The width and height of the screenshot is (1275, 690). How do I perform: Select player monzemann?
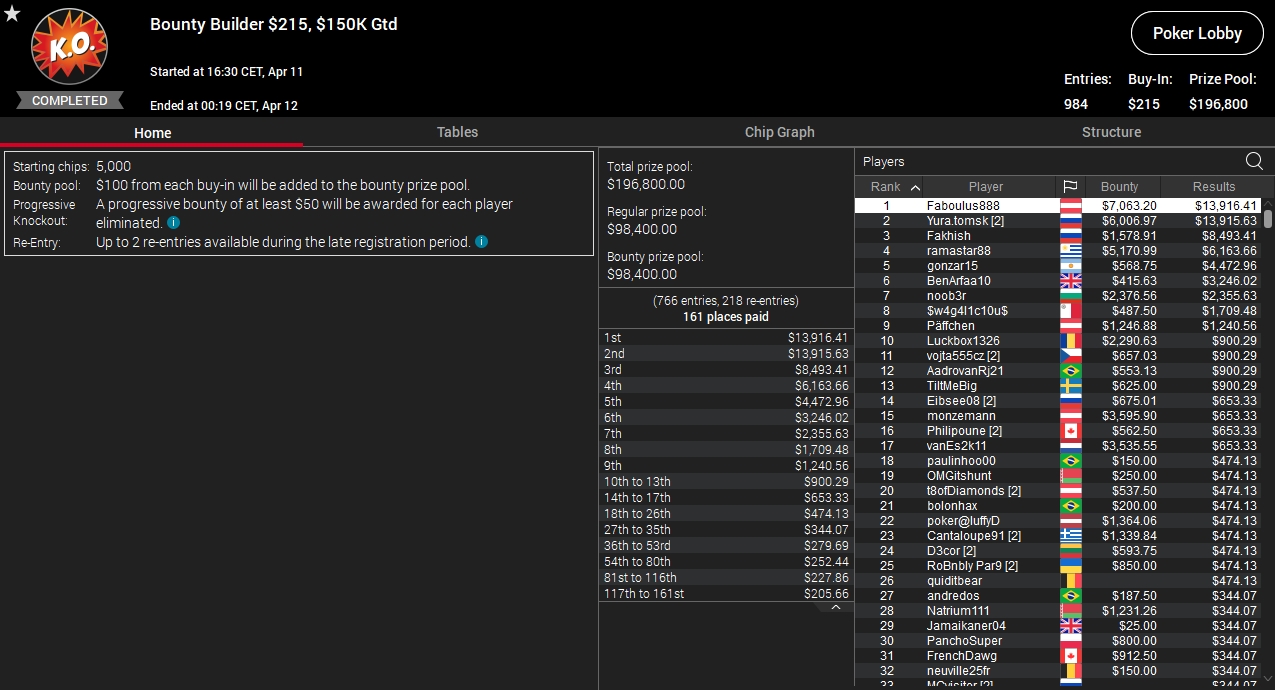[x=1058, y=416]
